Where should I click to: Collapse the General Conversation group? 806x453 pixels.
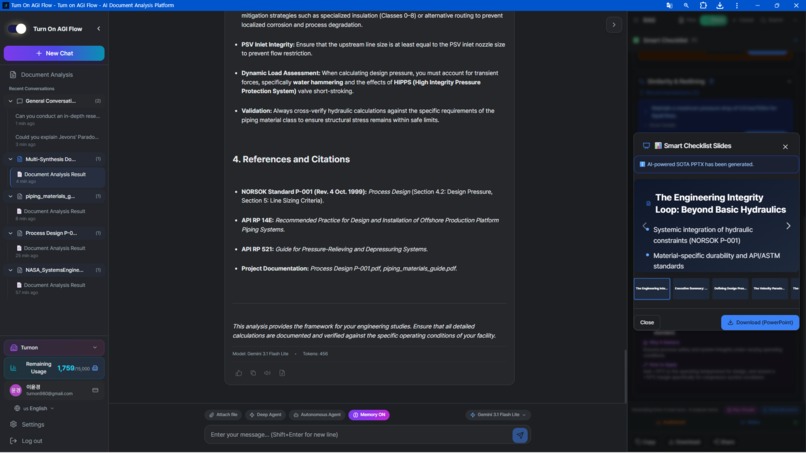[x=10, y=101]
